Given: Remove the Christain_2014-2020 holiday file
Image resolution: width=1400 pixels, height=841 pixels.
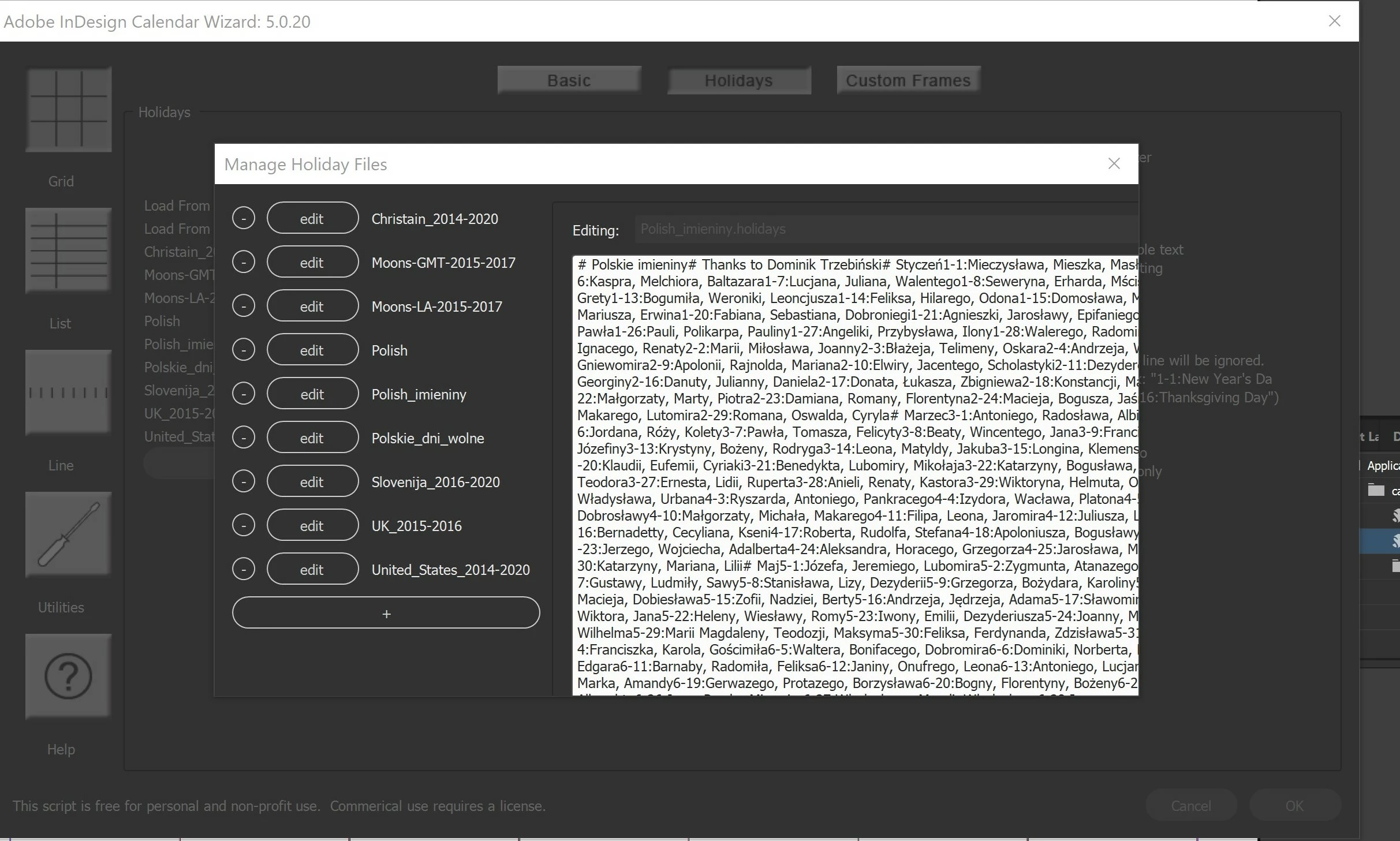Looking at the screenshot, I should point(244,218).
